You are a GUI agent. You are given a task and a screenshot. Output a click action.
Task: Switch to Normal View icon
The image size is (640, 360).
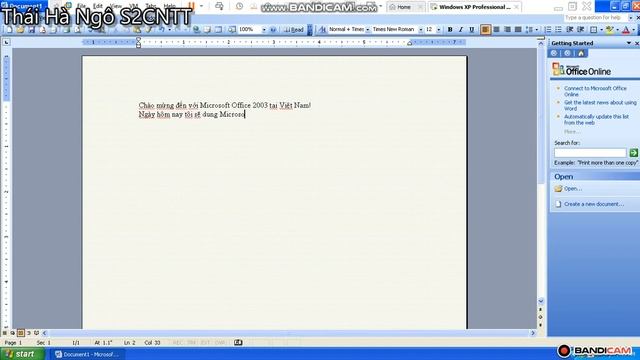pos(5,333)
